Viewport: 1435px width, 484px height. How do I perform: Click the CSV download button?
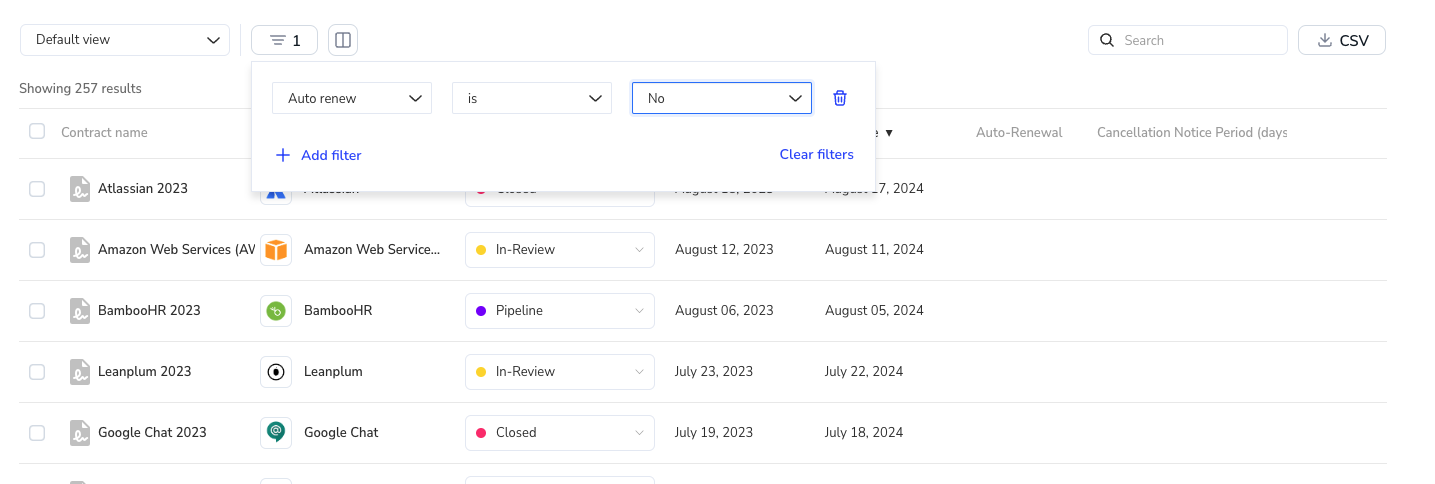[1342, 40]
